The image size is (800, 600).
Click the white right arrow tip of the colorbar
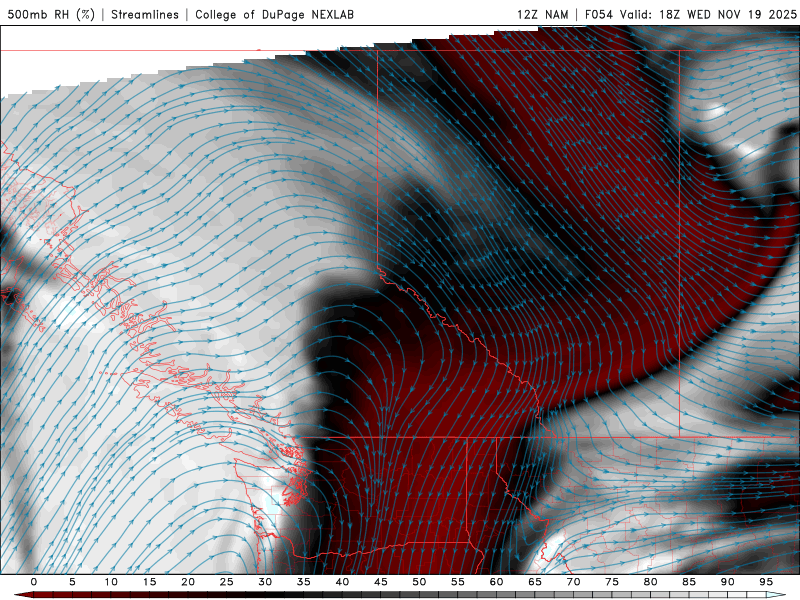coord(777,595)
